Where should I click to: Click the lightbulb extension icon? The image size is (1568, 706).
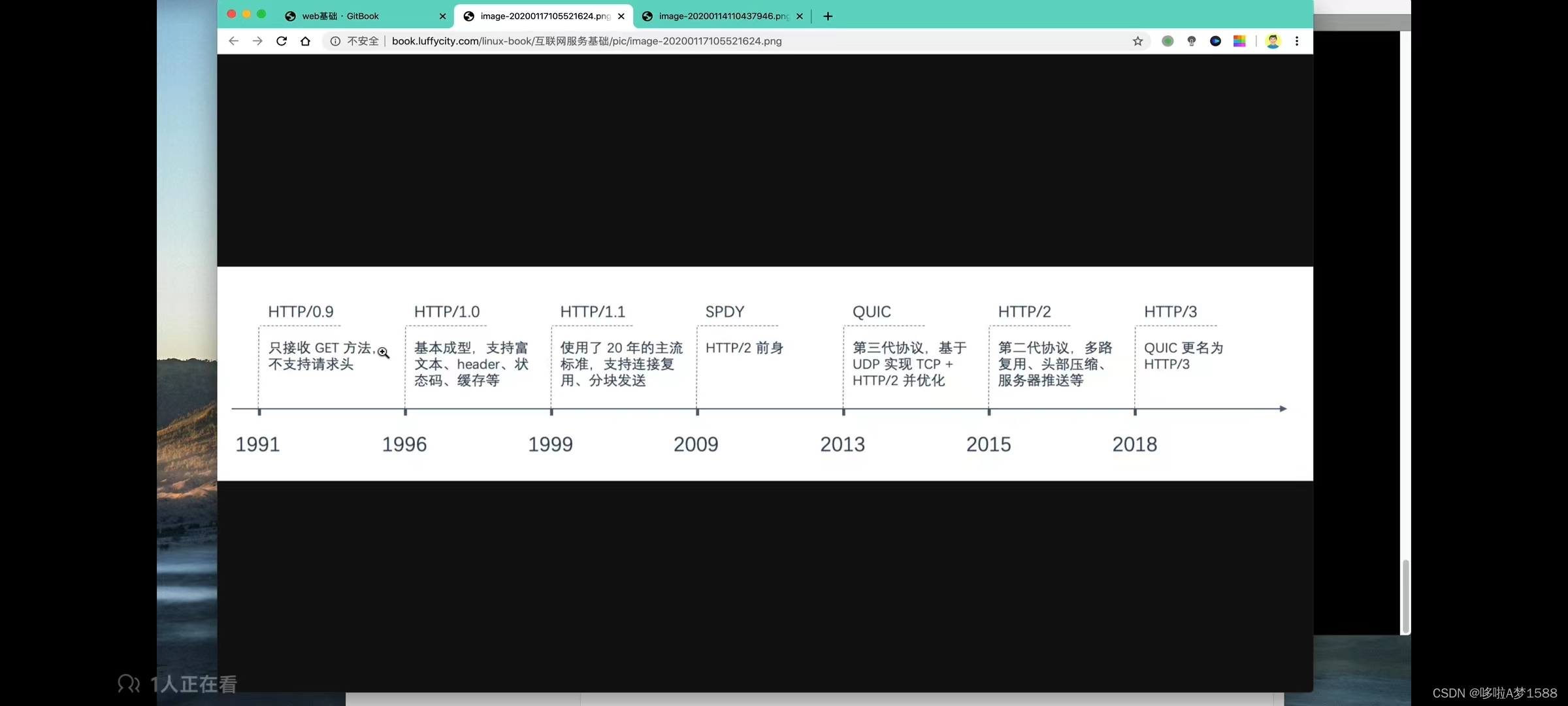(x=1192, y=41)
